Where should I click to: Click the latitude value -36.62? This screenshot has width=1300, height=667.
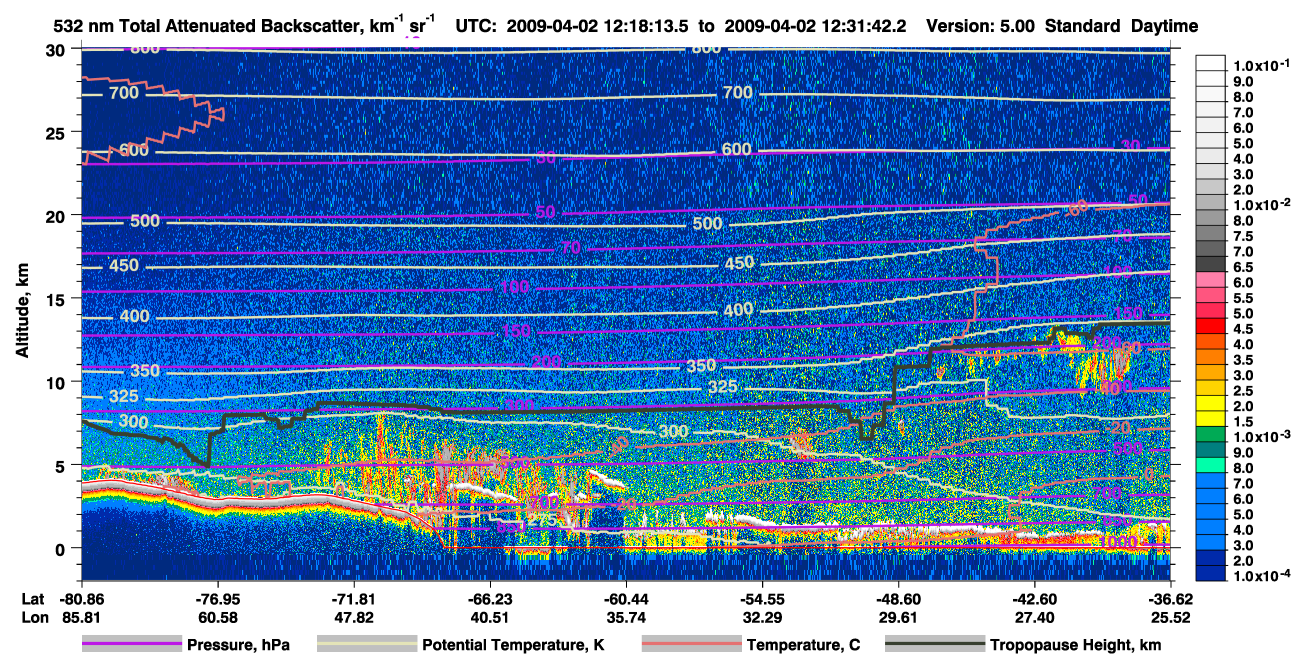click(1170, 599)
